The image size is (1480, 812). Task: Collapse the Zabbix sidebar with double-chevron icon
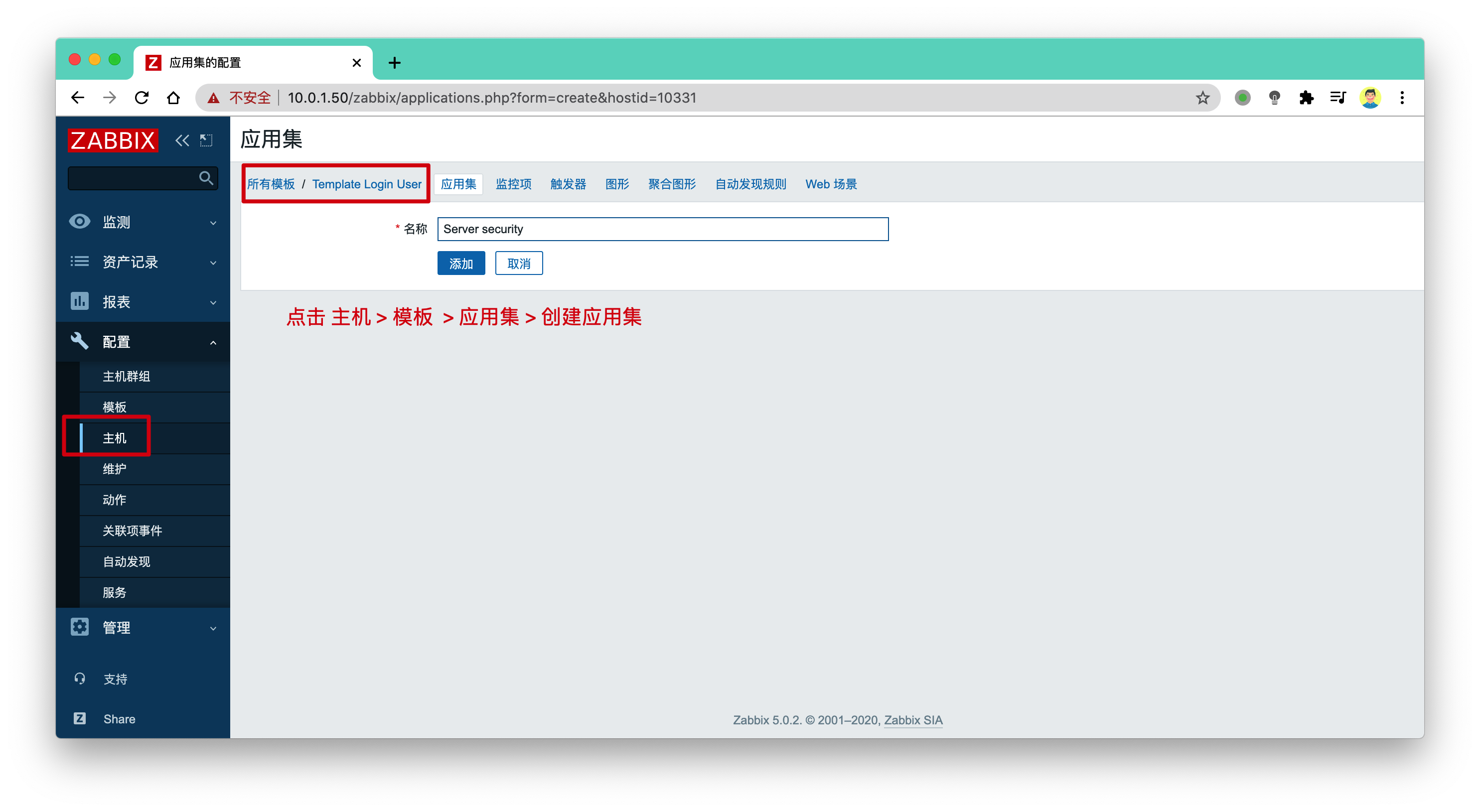tap(182, 140)
